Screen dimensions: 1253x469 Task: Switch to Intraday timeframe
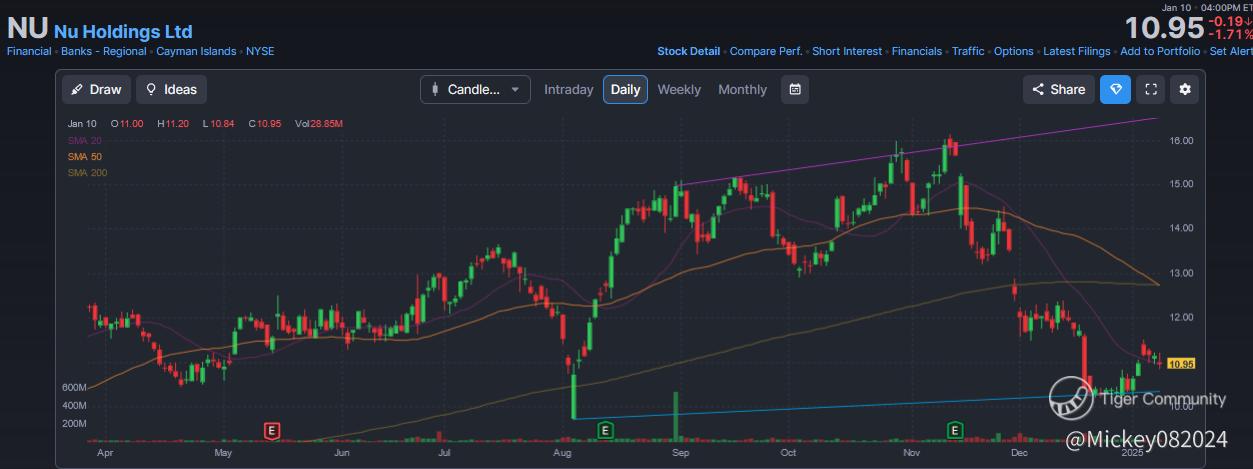568,89
